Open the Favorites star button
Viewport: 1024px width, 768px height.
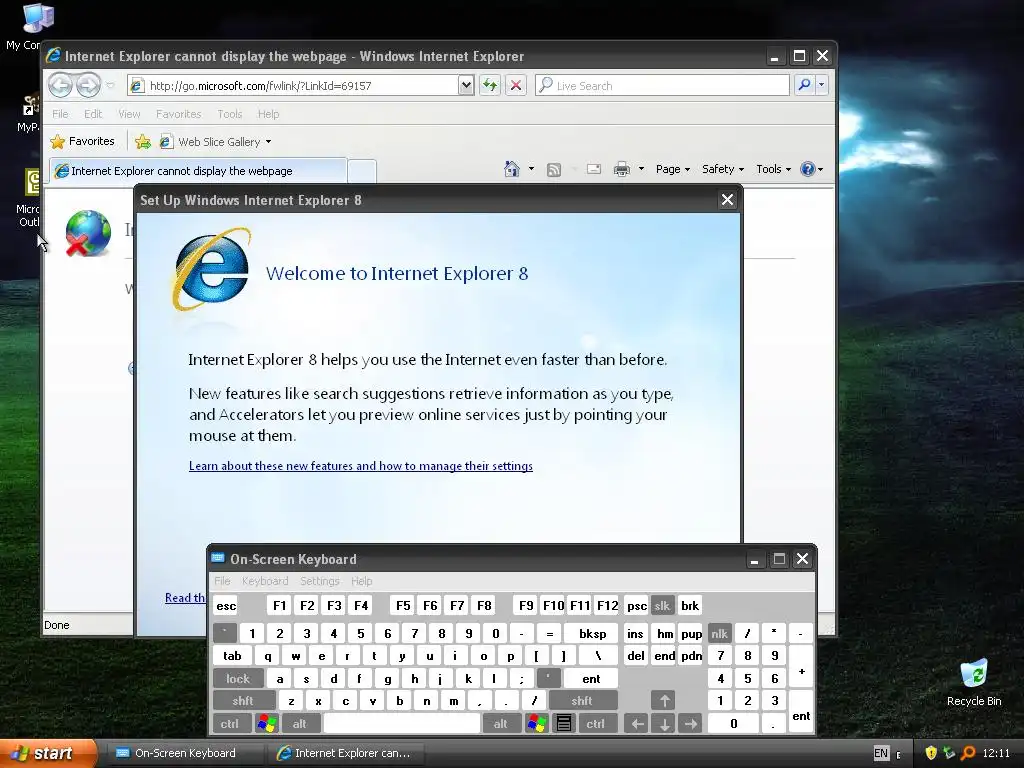[x=83, y=141]
